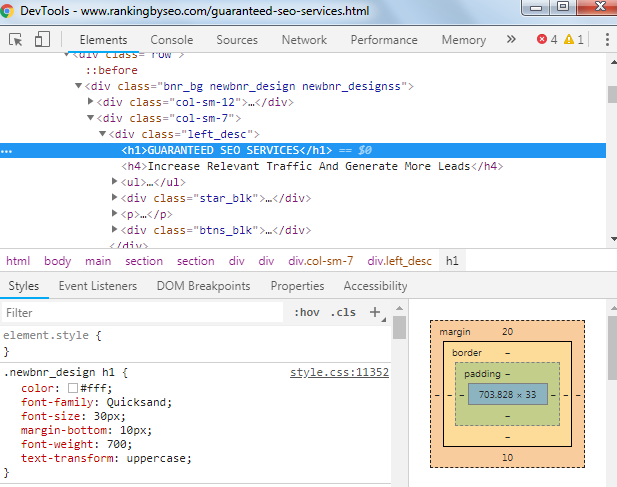The width and height of the screenshot is (617, 487).
Task: Click the font-weight 700 value
Action: [x=117, y=444]
